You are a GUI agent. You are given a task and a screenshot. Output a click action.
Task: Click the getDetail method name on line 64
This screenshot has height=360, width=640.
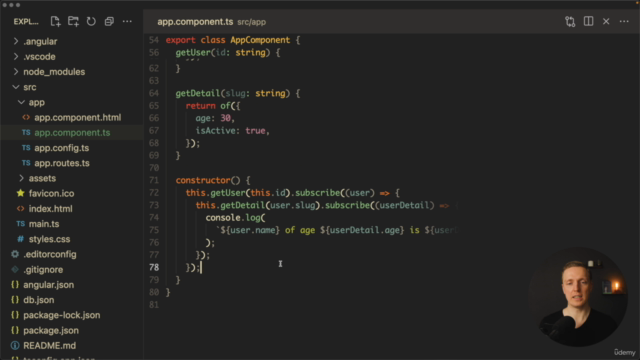click(198, 93)
